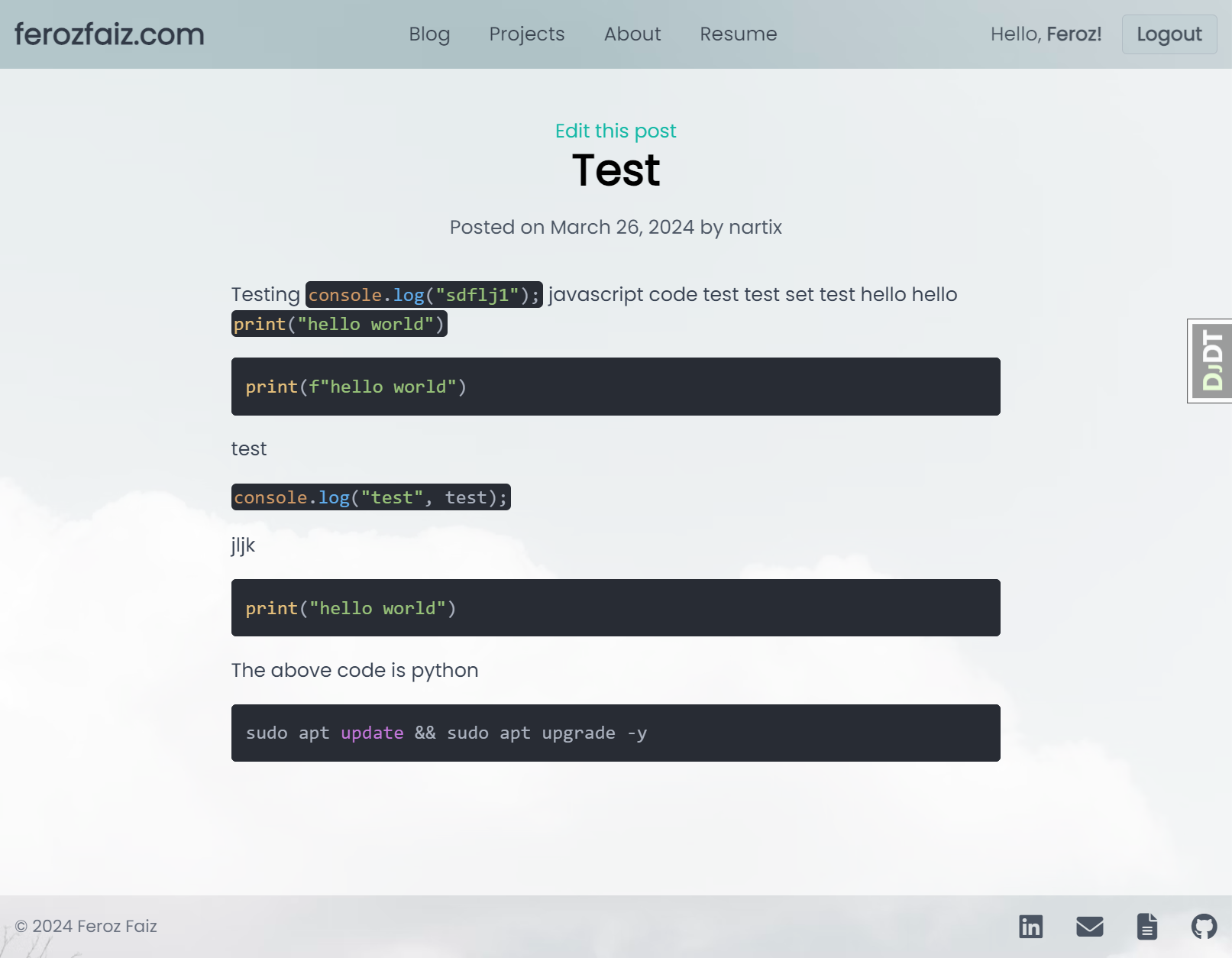Open the LinkedIn icon in footer

point(1030,926)
